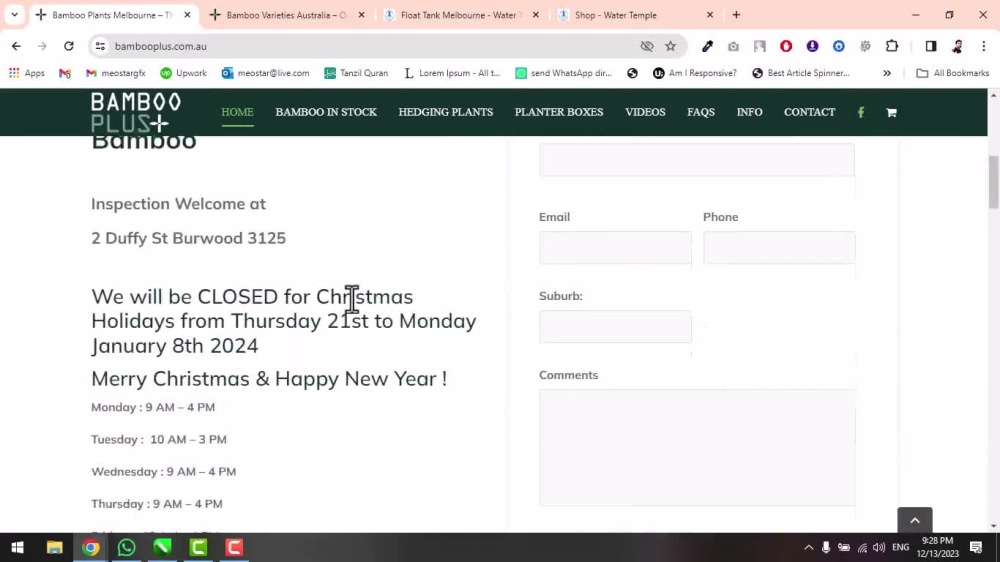Viewport: 1000px width, 562px height.
Task: Click in the Phone input field
Action: click(779, 248)
